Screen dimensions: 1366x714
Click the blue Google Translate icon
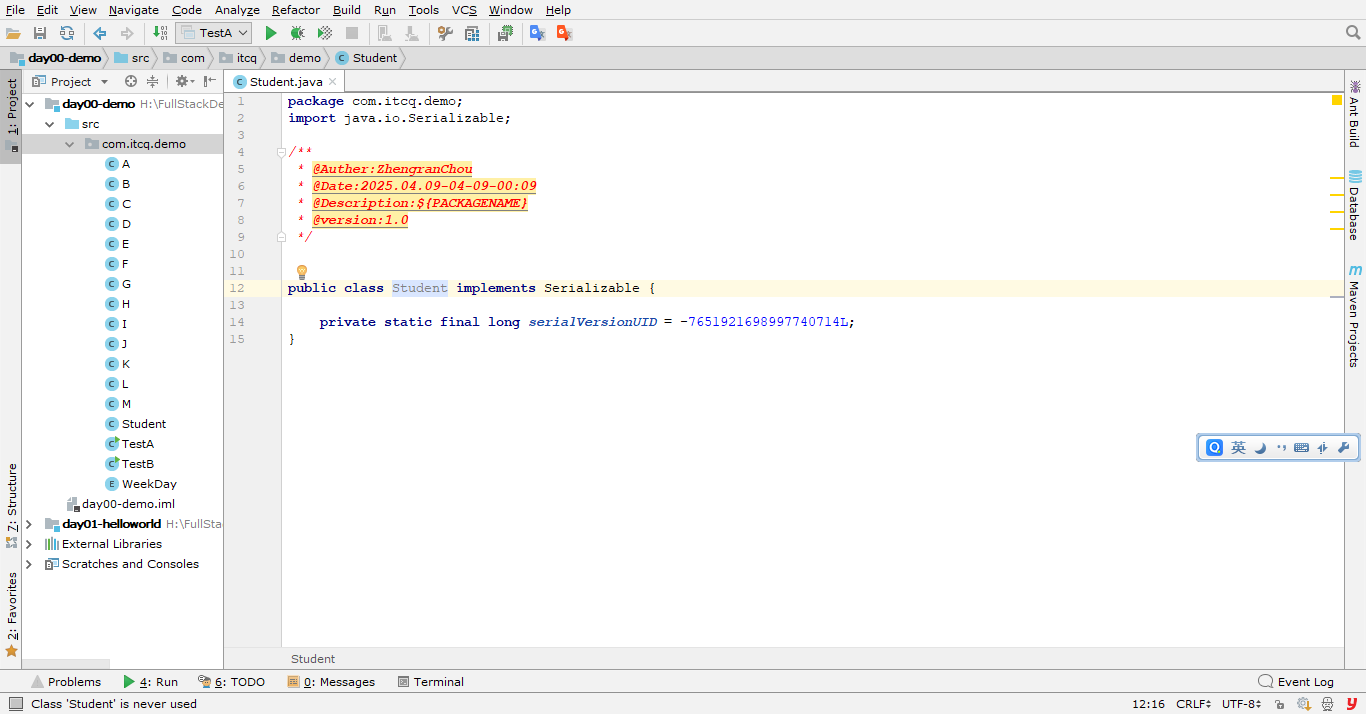pyautogui.click(x=537, y=33)
